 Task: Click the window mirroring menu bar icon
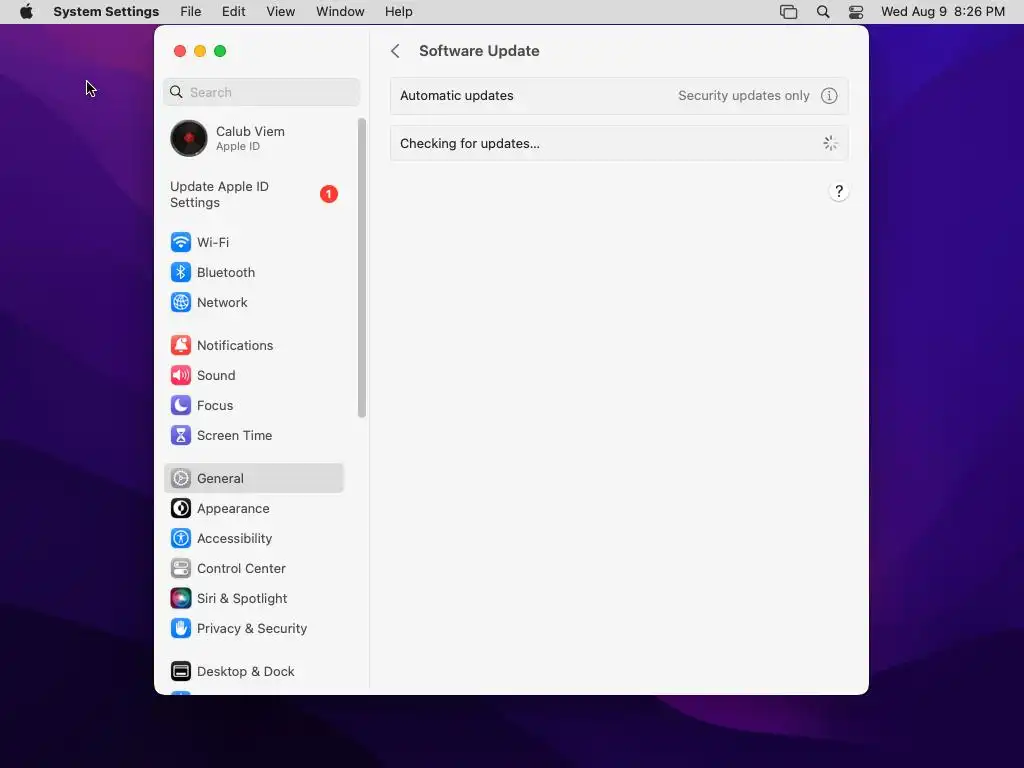click(x=788, y=12)
